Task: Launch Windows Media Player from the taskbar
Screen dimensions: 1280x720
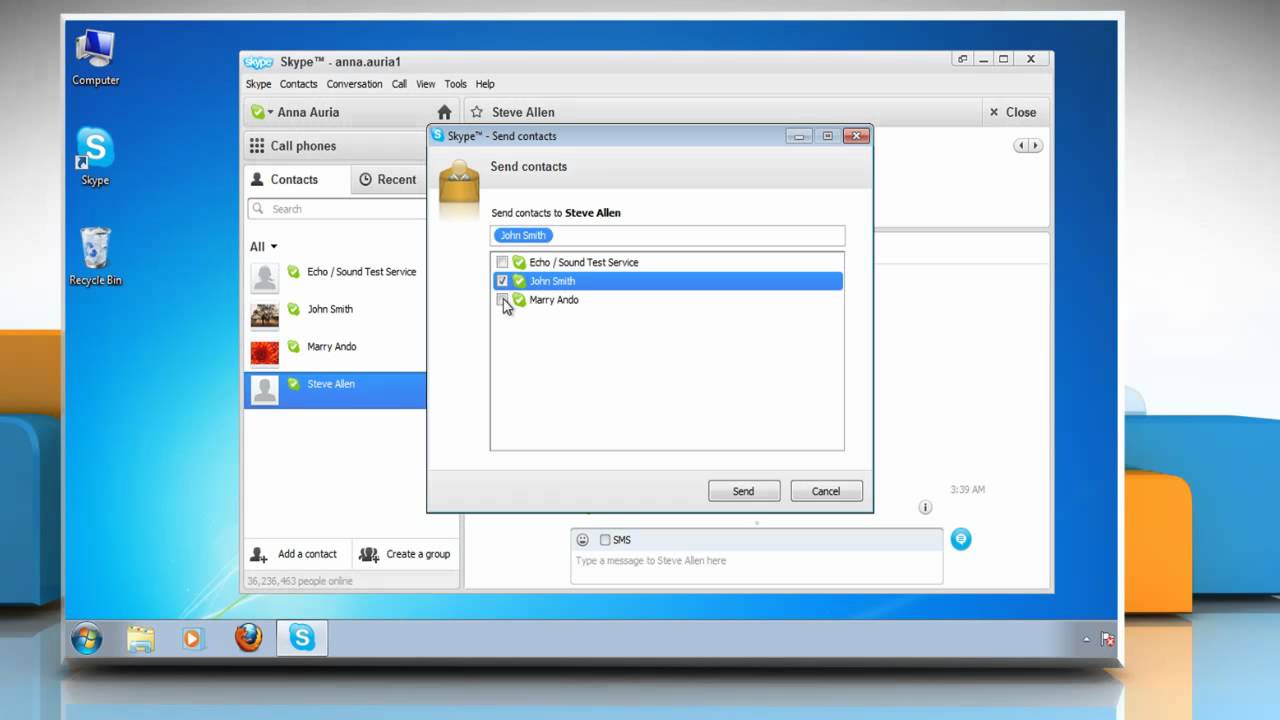Action: pos(193,638)
